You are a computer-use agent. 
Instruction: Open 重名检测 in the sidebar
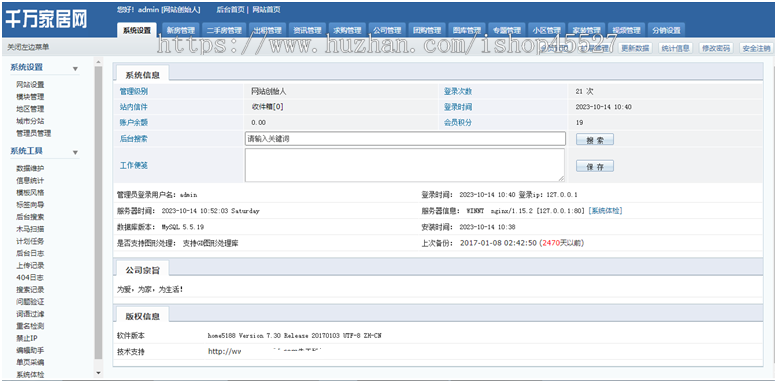pyautogui.click(x=30, y=326)
